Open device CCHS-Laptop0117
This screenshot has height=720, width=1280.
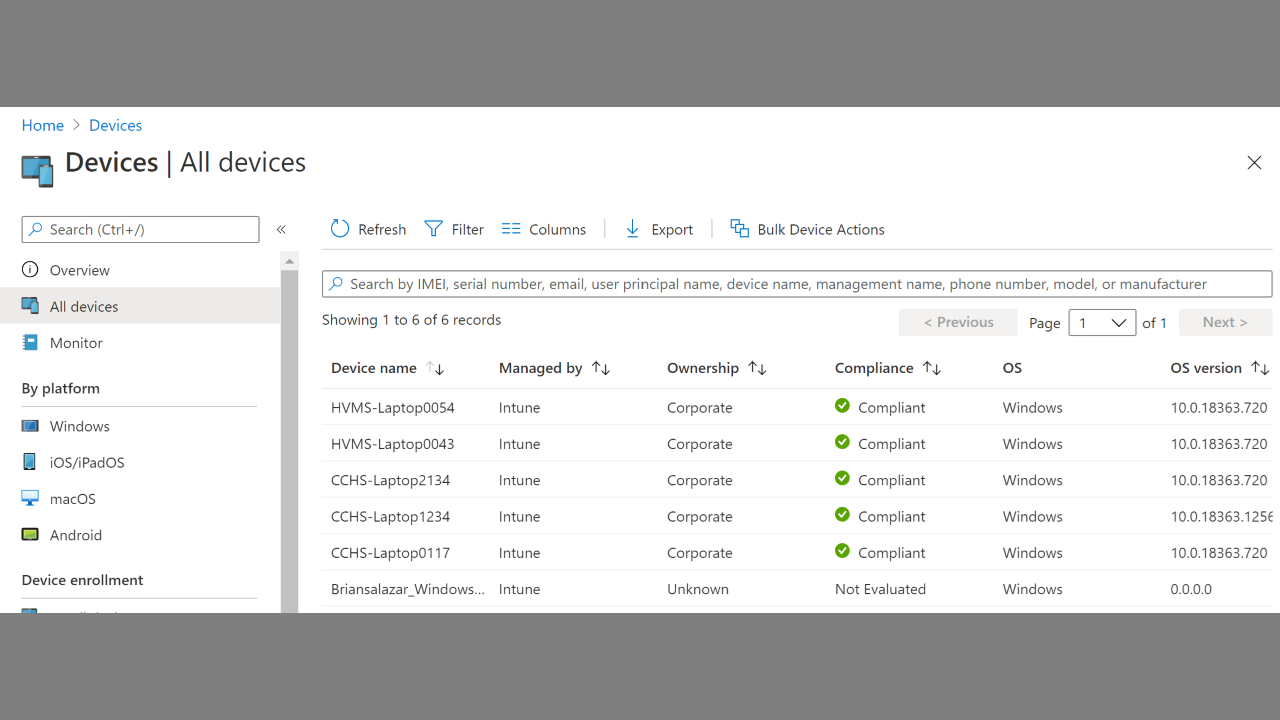point(391,552)
